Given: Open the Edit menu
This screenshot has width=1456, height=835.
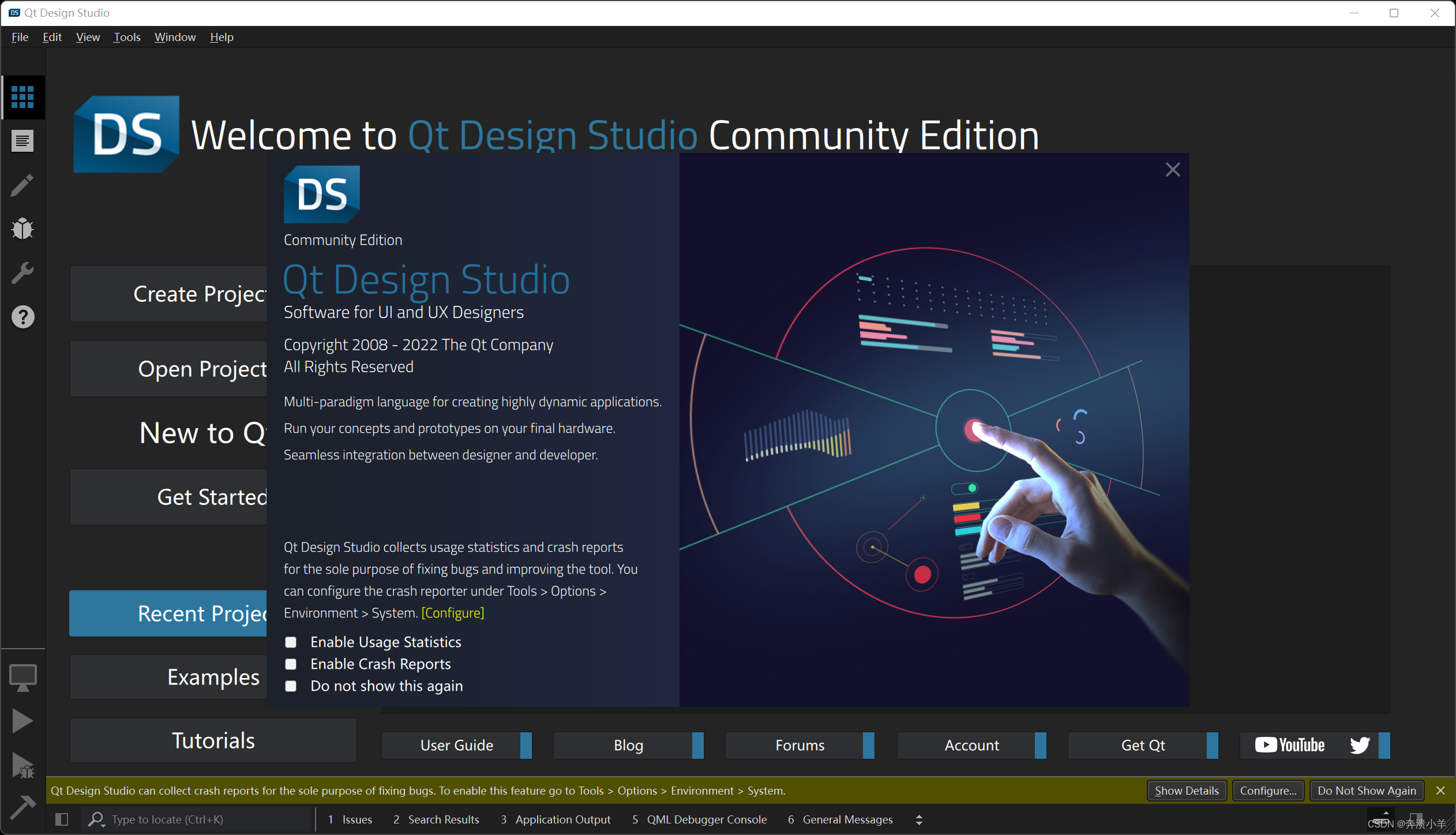Looking at the screenshot, I should tap(52, 37).
